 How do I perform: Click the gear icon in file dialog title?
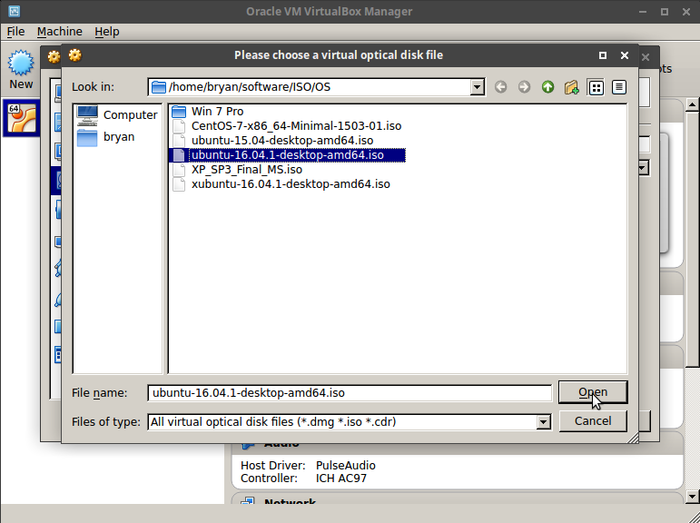tap(75, 55)
